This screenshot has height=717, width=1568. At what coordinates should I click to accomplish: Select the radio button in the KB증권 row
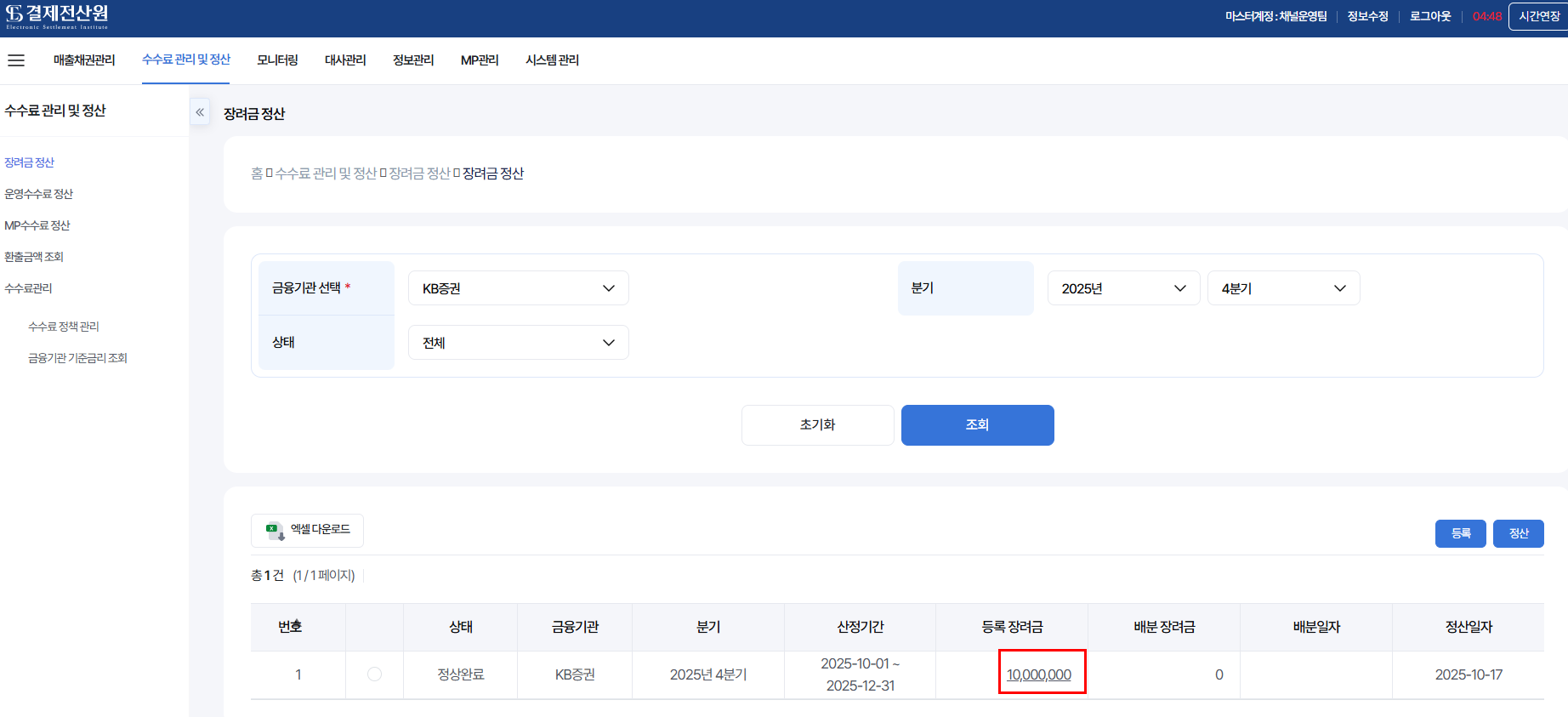click(374, 674)
